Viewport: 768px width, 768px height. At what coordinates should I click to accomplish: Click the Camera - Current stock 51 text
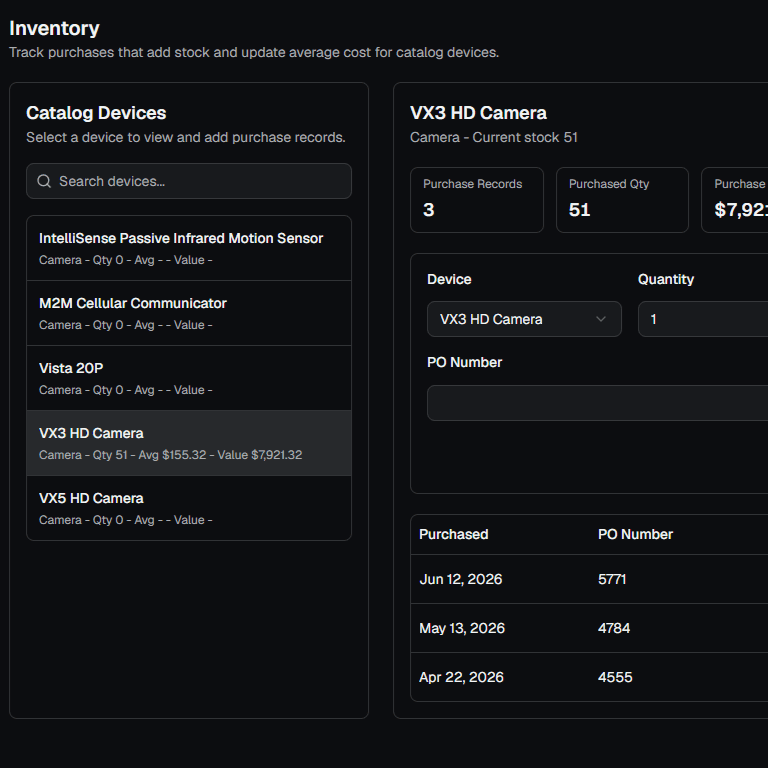tap(494, 138)
